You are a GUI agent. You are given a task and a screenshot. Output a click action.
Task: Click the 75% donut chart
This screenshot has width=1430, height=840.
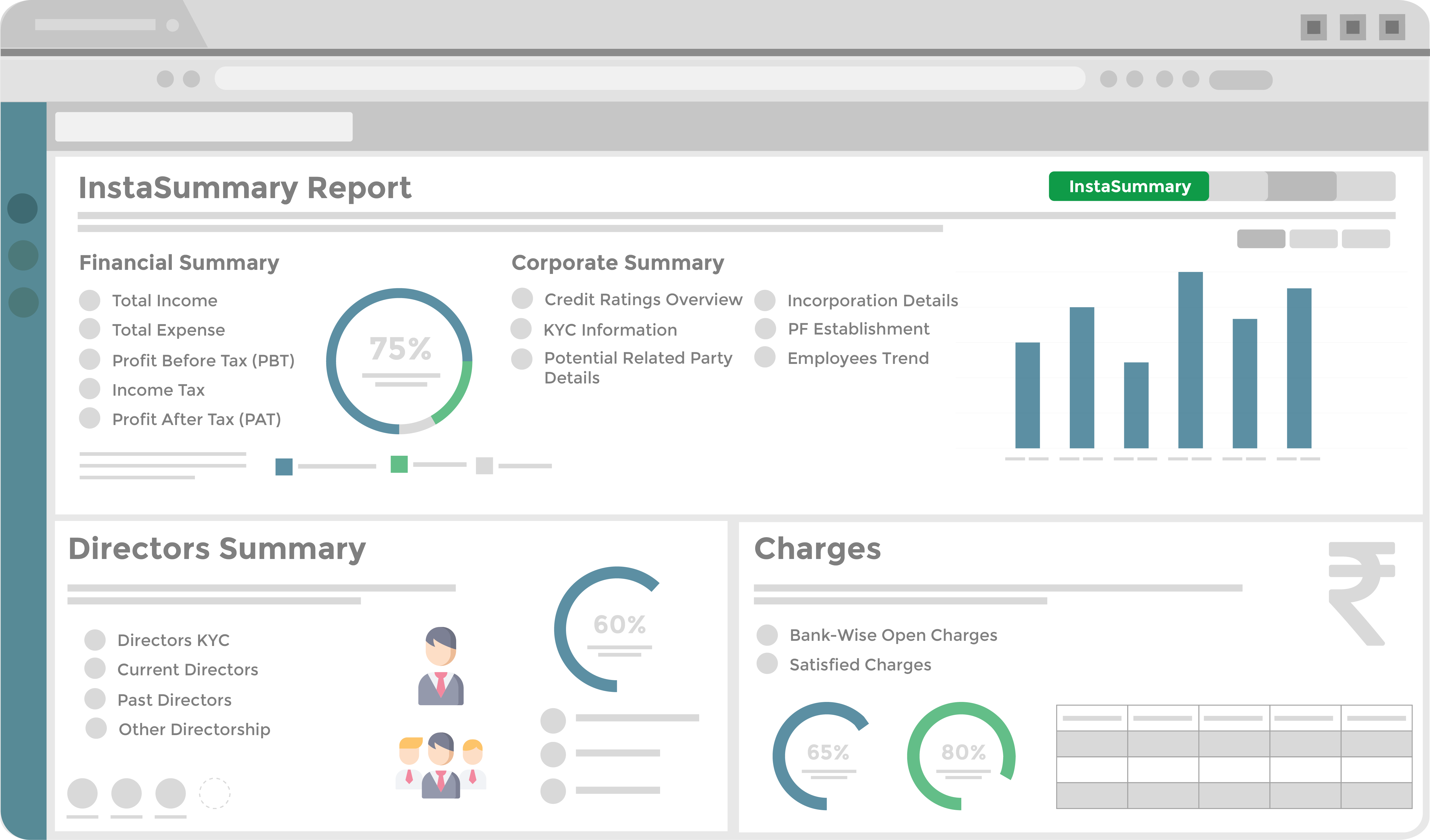coord(399,361)
